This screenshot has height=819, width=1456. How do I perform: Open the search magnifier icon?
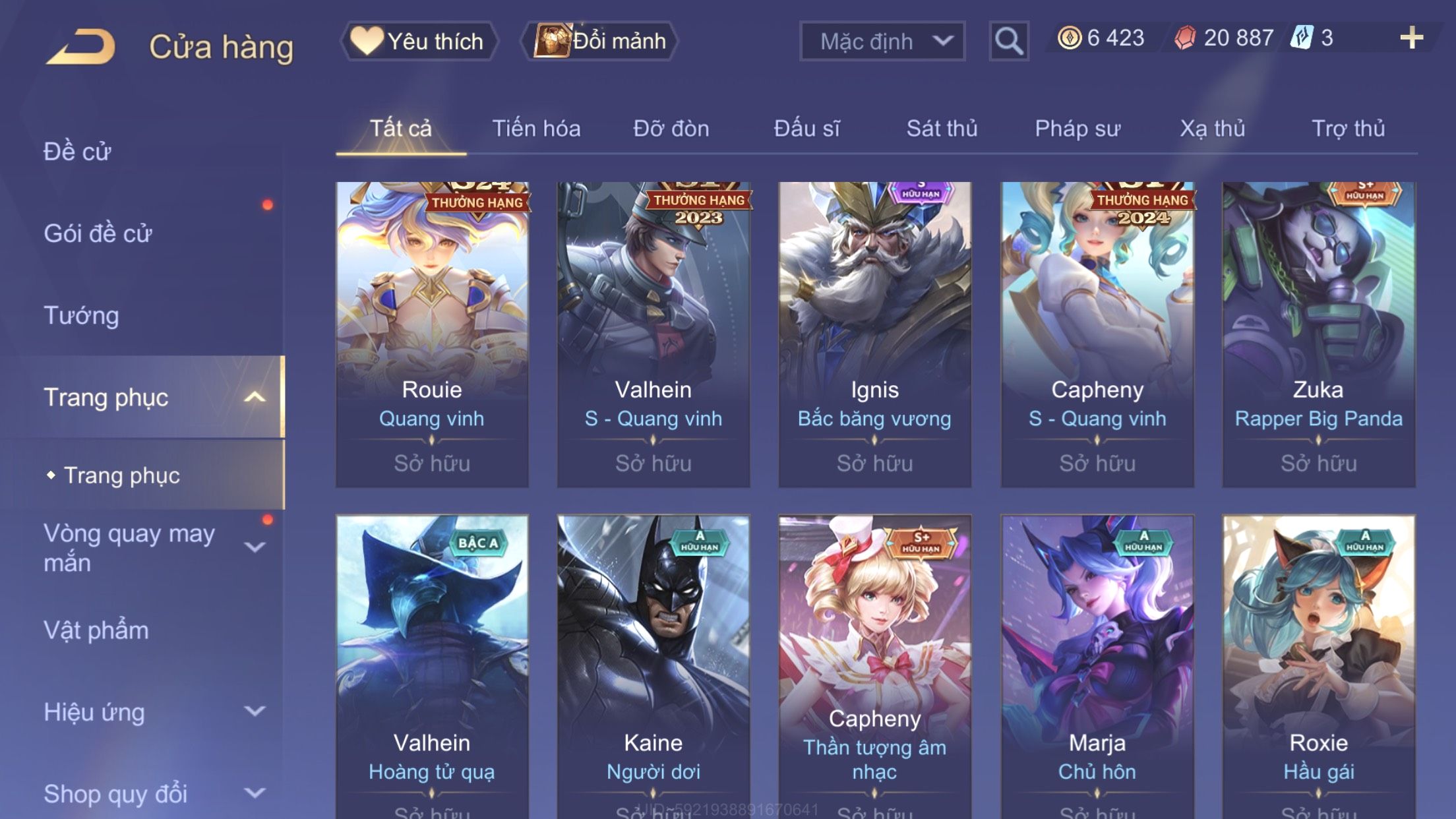(x=1009, y=41)
